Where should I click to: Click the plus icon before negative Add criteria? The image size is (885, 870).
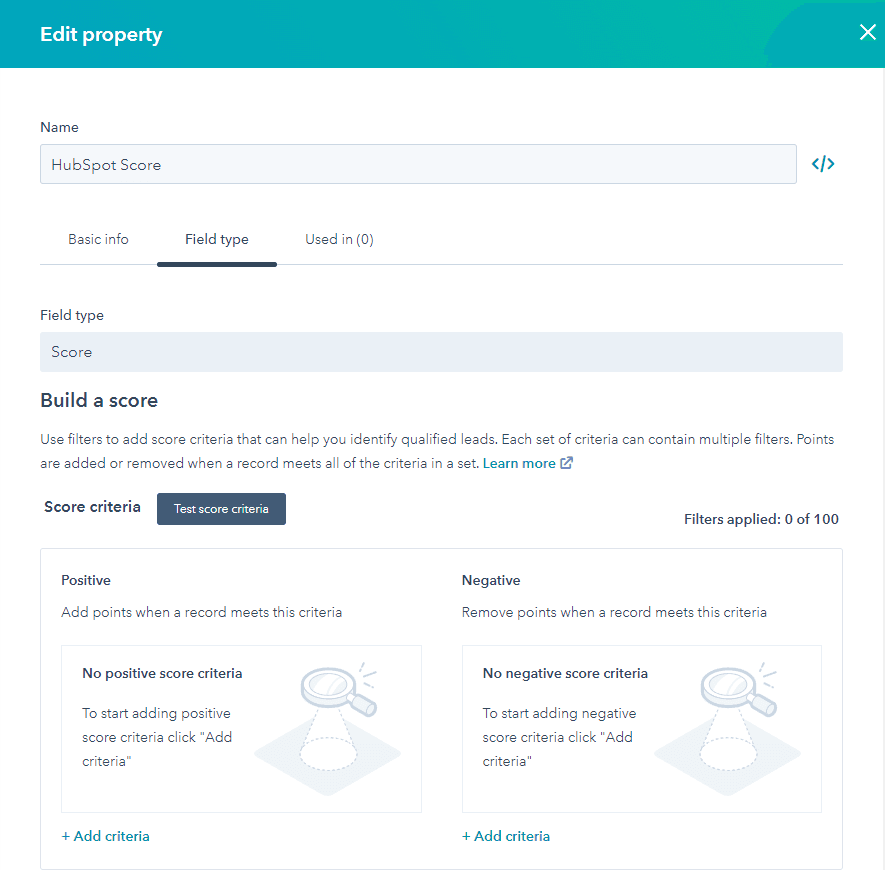pyautogui.click(x=467, y=836)
